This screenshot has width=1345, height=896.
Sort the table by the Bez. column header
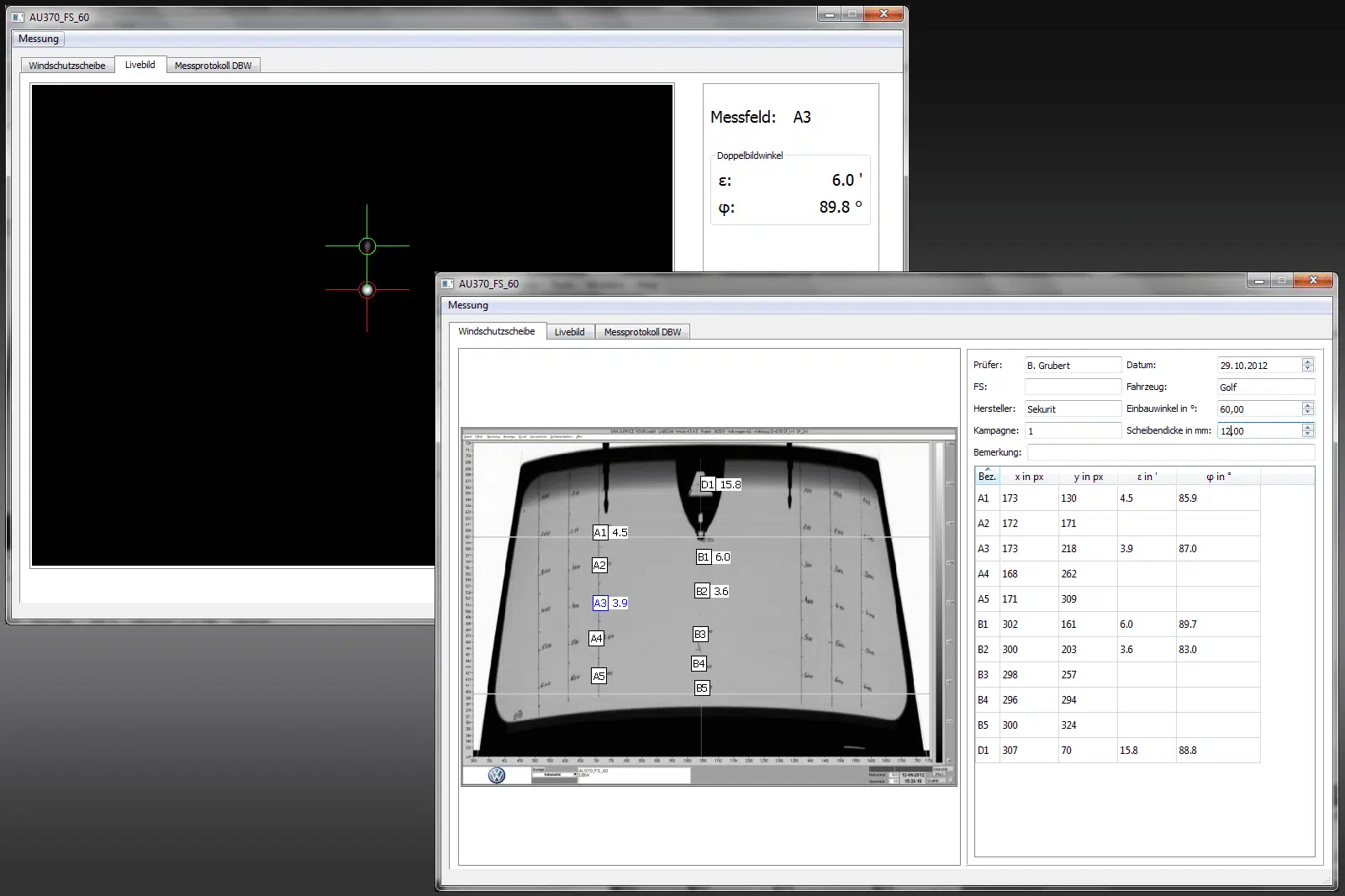pos(986,477)
